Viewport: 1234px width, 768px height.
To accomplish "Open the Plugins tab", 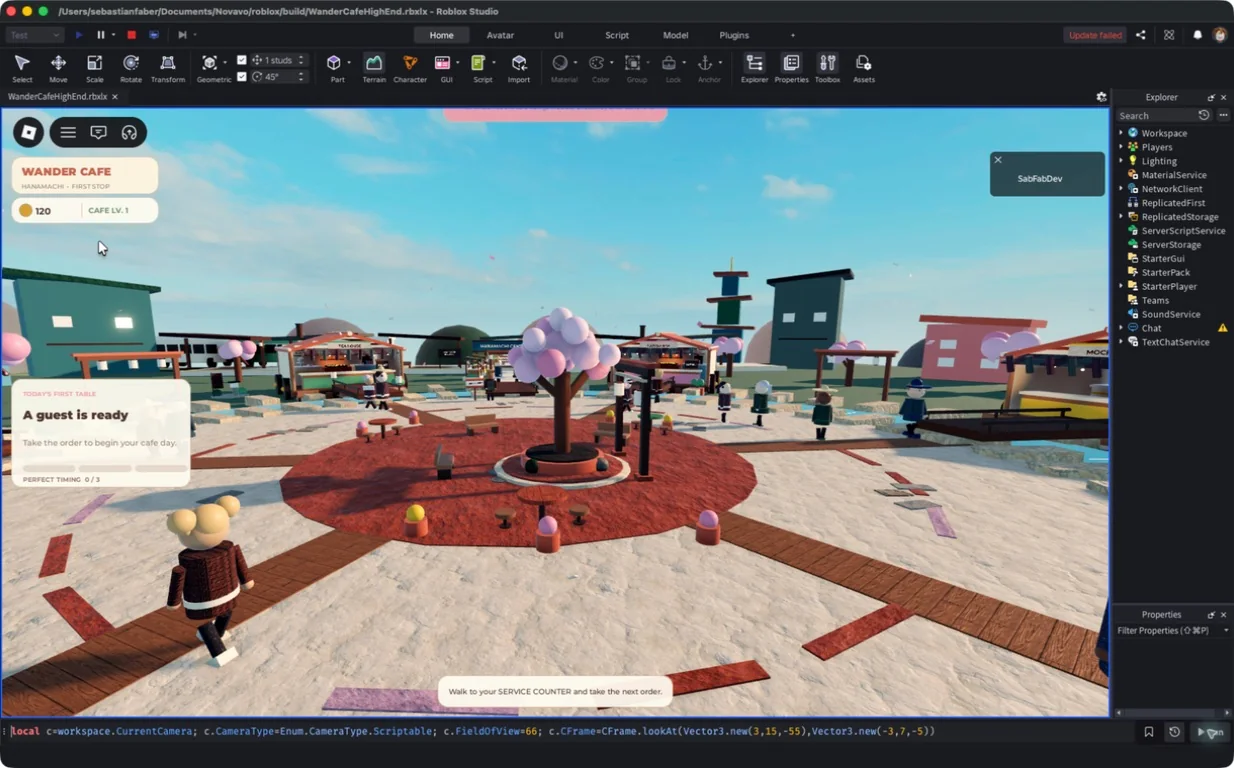I will point(734,35).
